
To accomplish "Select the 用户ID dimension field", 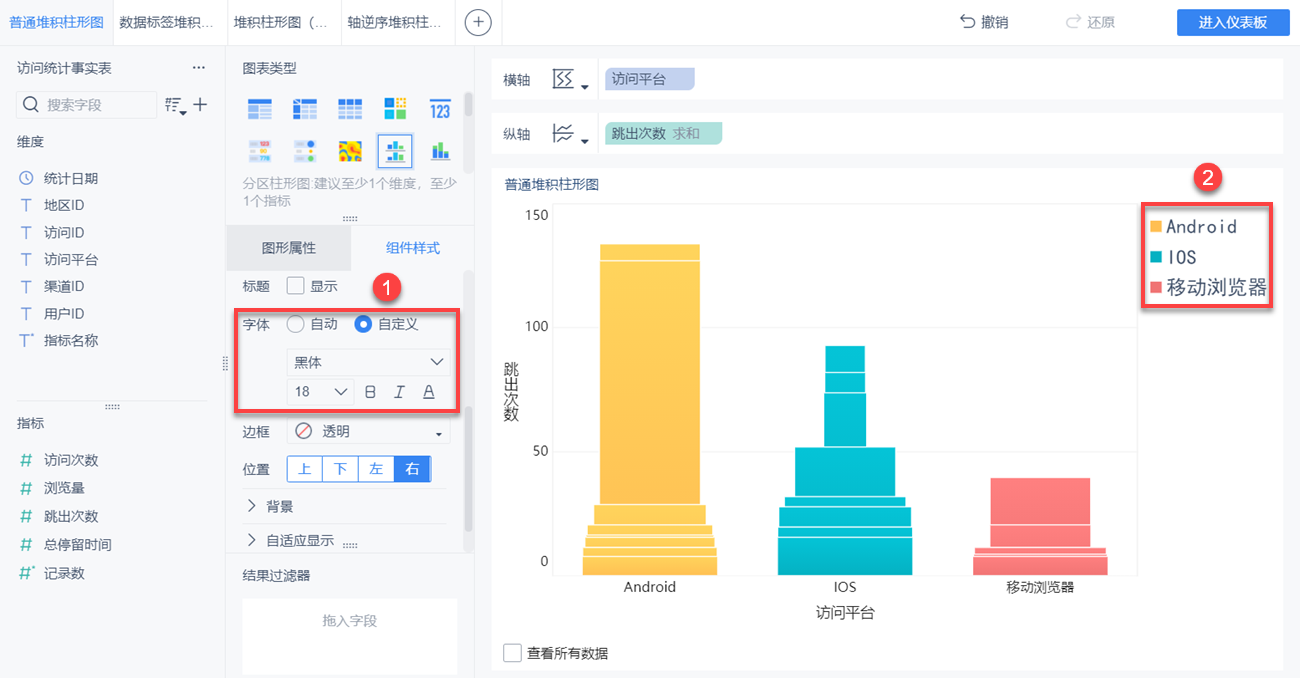I will pyautogui.click(x=64, y=313).
